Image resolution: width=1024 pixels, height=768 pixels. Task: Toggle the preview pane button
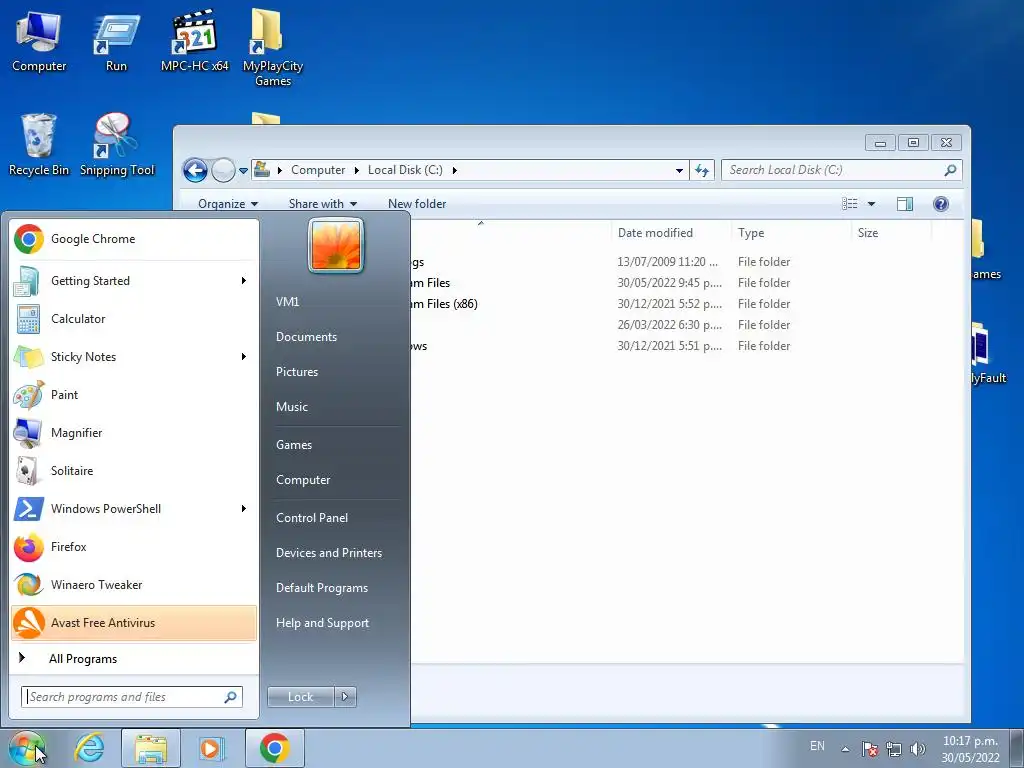point(904,204)
